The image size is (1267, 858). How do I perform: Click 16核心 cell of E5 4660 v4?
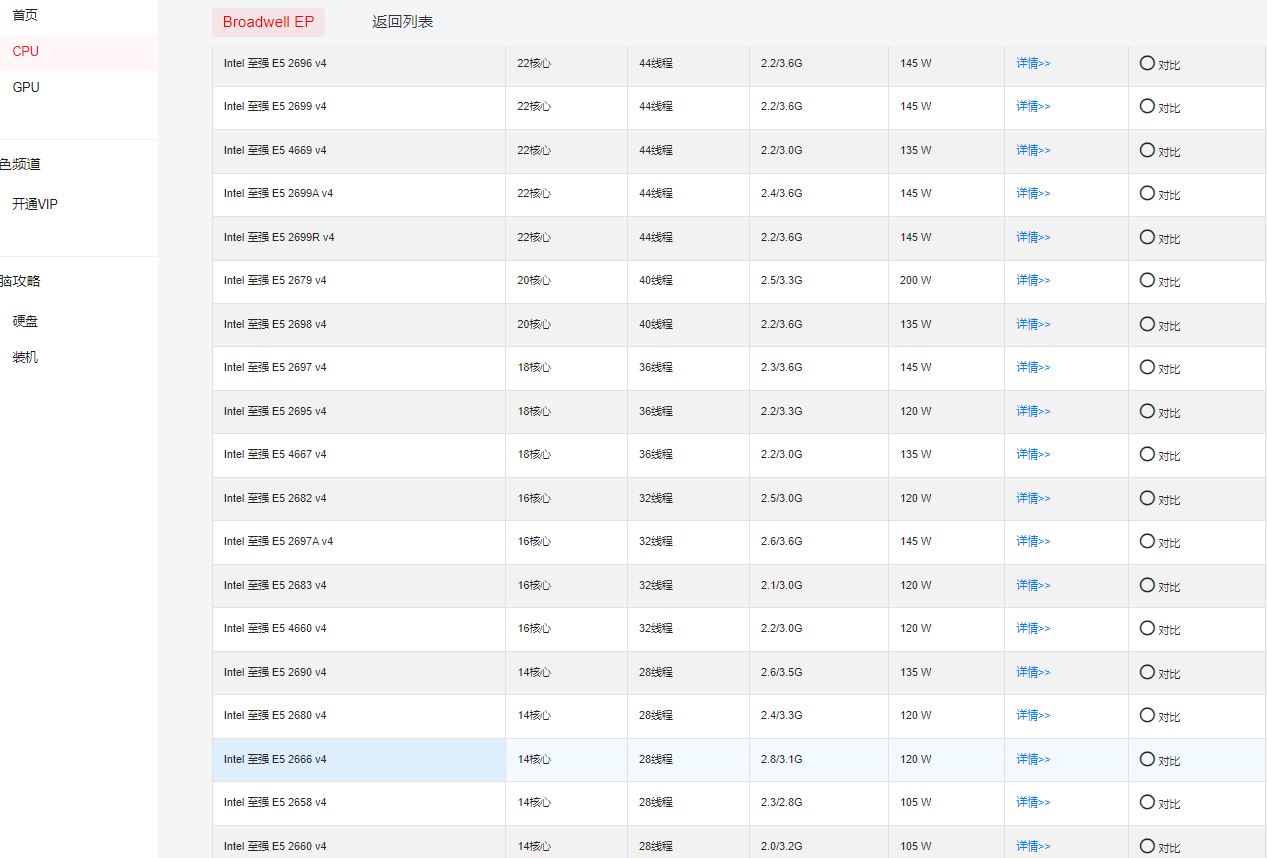[x=534, y=628]
